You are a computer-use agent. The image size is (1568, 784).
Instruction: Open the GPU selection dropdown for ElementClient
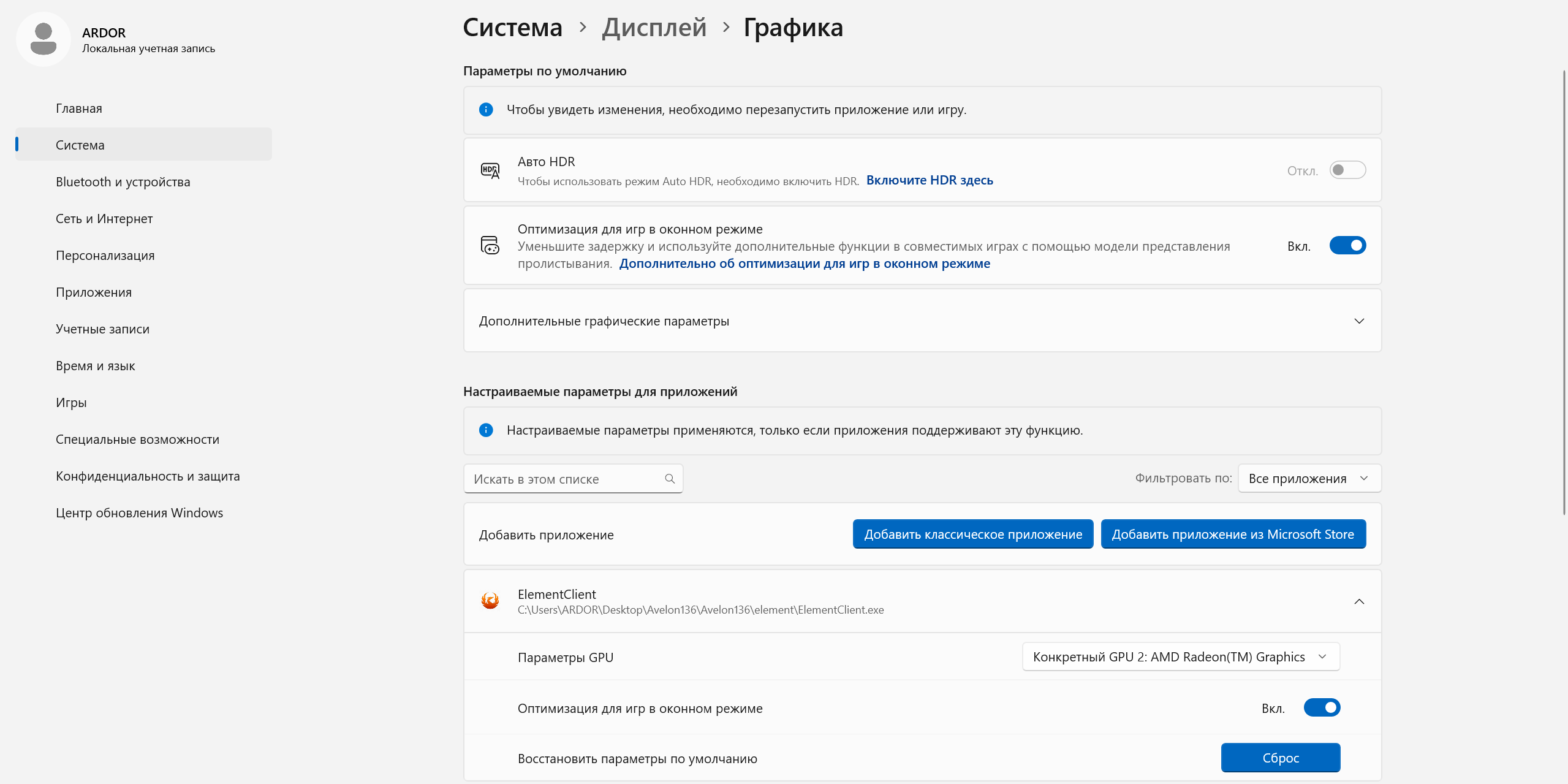(x=1180, y=656)
